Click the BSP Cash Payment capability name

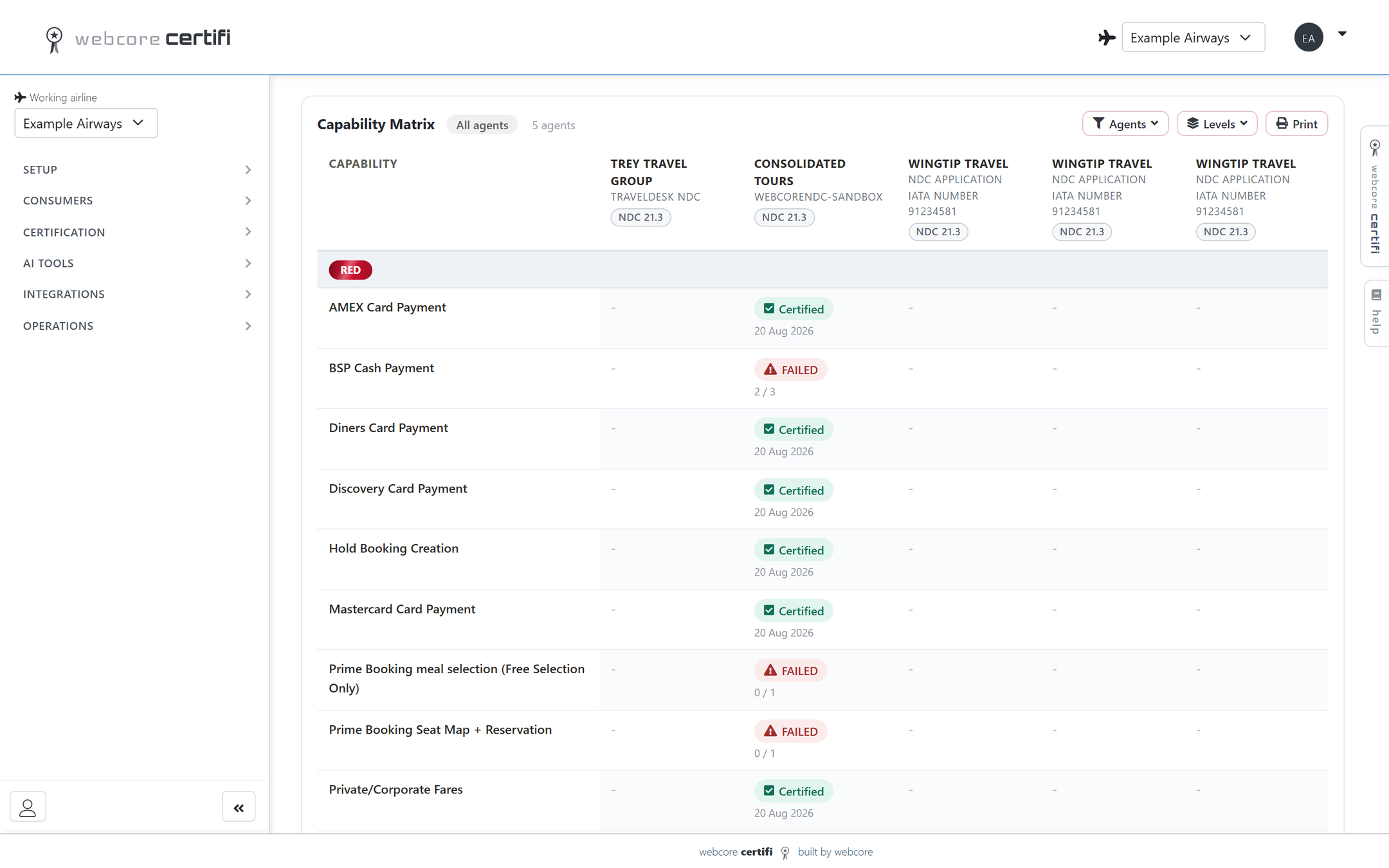pyautogui.click(x=381, y=368)
